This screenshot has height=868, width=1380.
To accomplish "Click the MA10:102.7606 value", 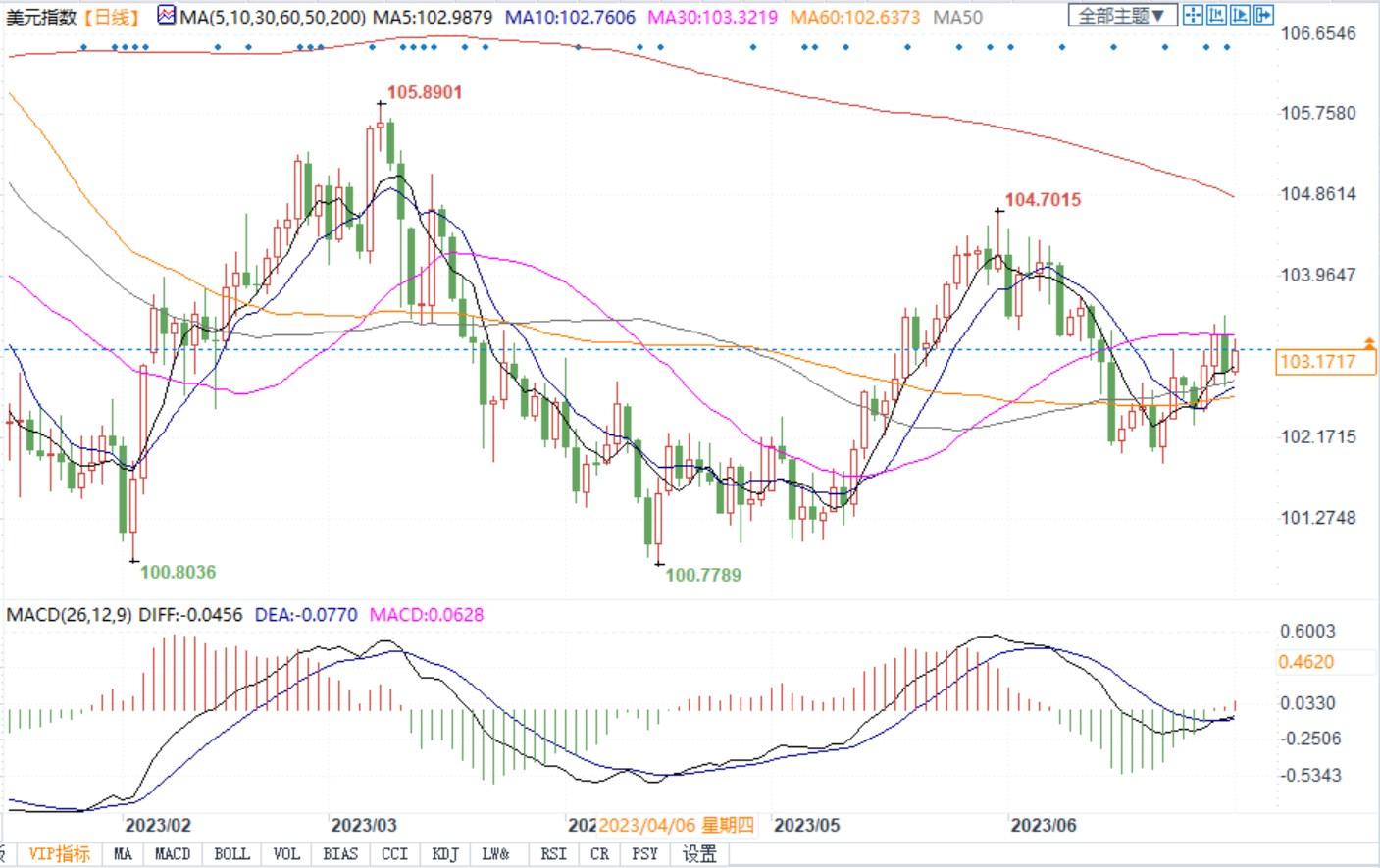I will (571, 17).
